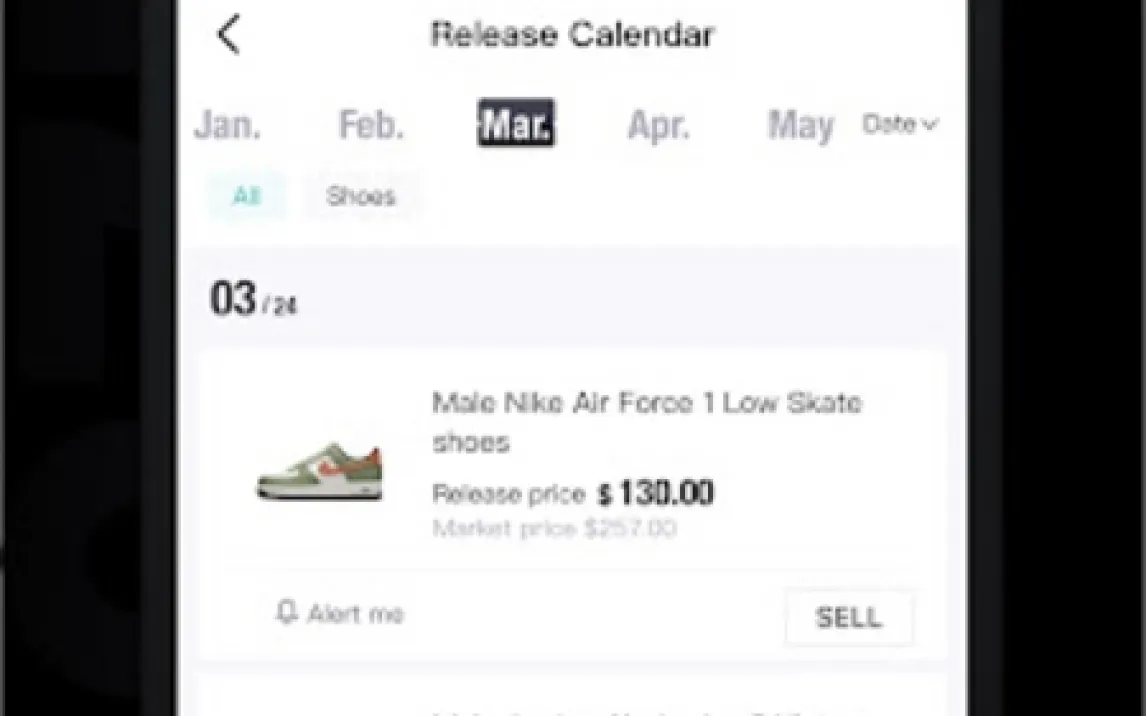Click the Nike Air Force 1 shoe image
This screenshot has width=1146, height=716.
(320, 471)
